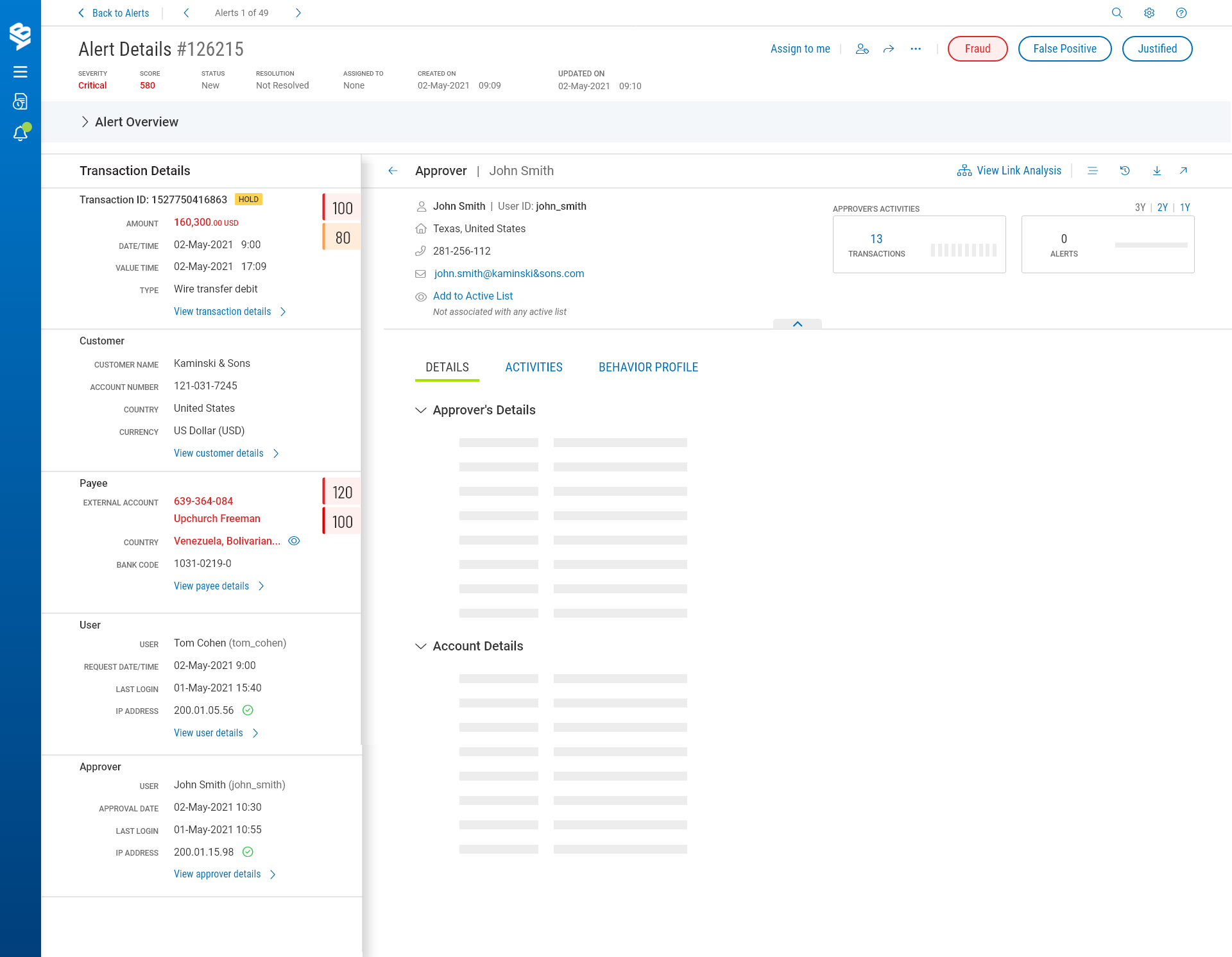Screen dimensions: 1232x957
Task: Click the download icon in Approver panel
Action: click(1157, 171)
